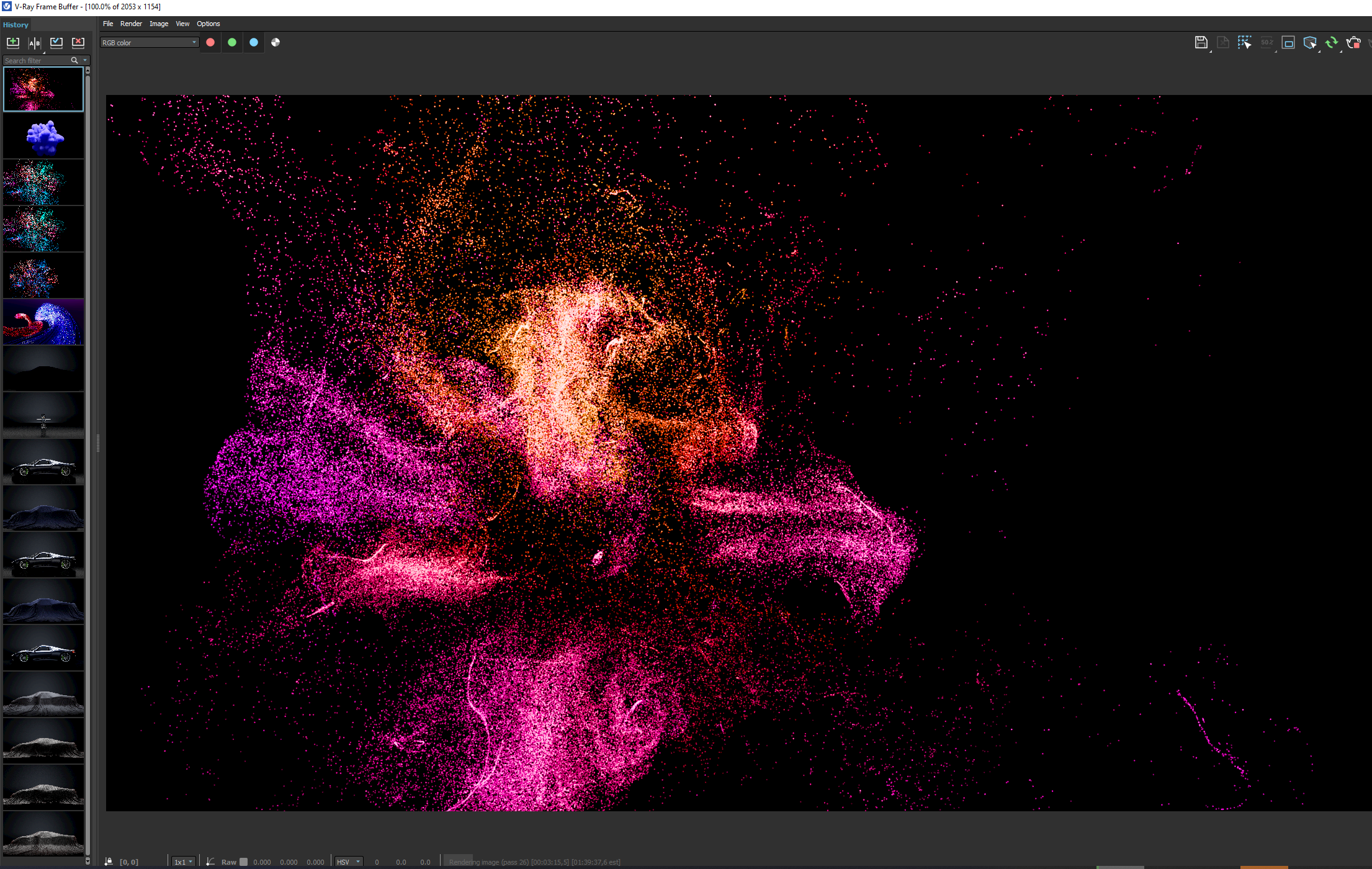
Task: Click the pick object in render icon
Action: pos(1310,42)
